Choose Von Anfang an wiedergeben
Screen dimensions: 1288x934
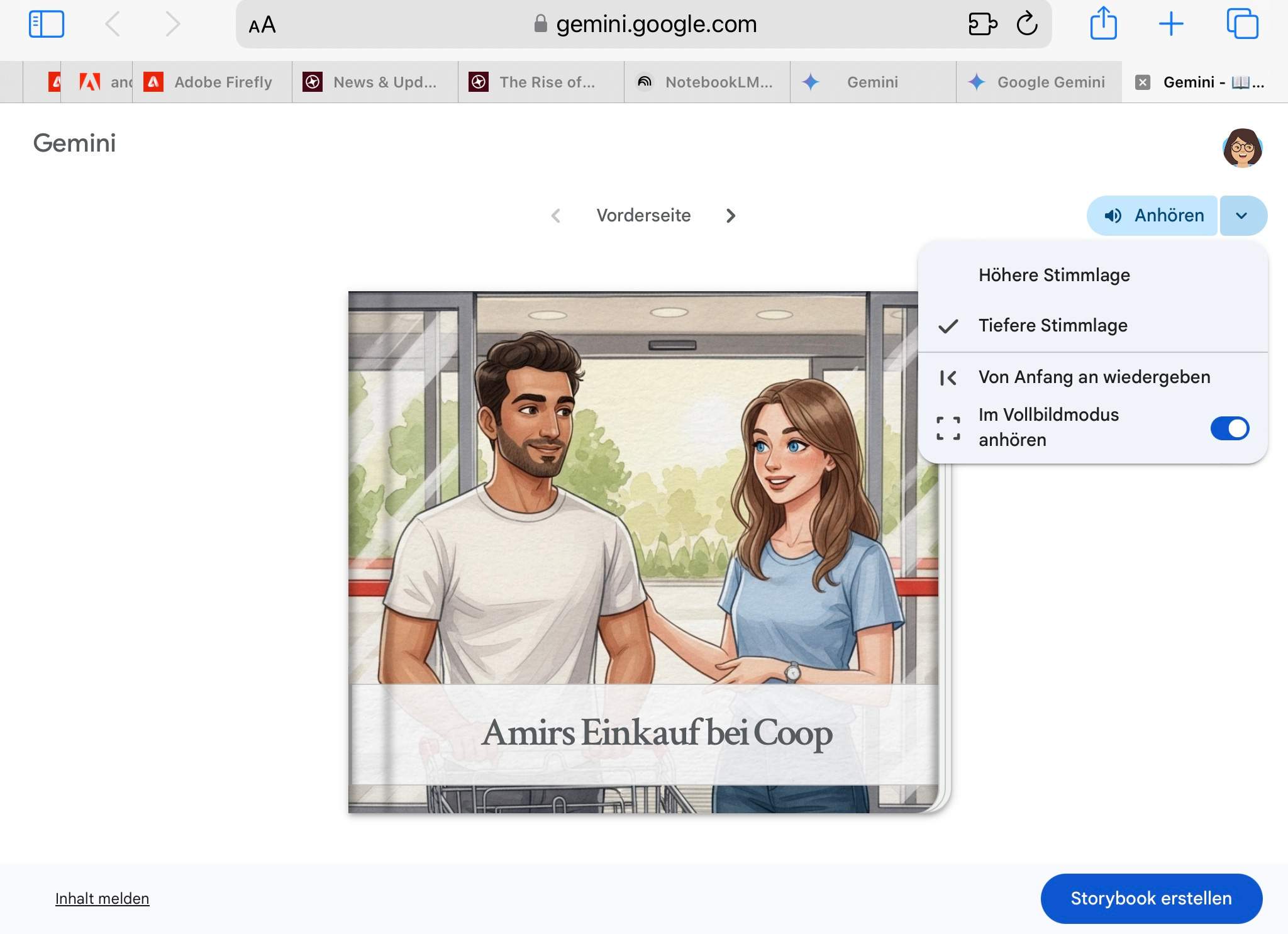click(1094, 377)
